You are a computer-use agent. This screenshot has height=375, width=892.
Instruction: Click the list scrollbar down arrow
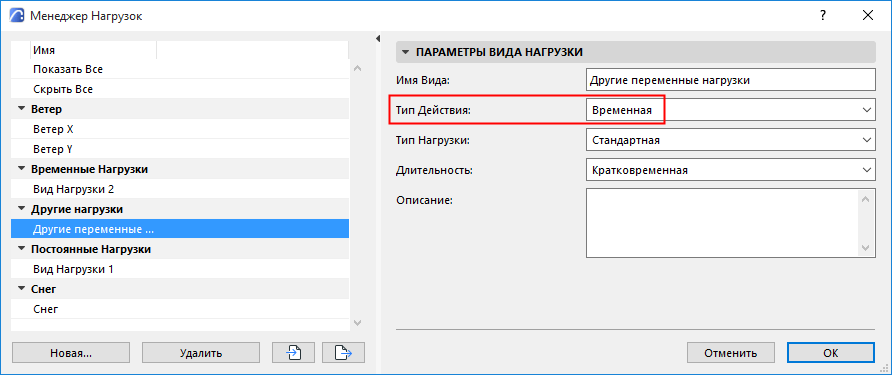[357, 323]
